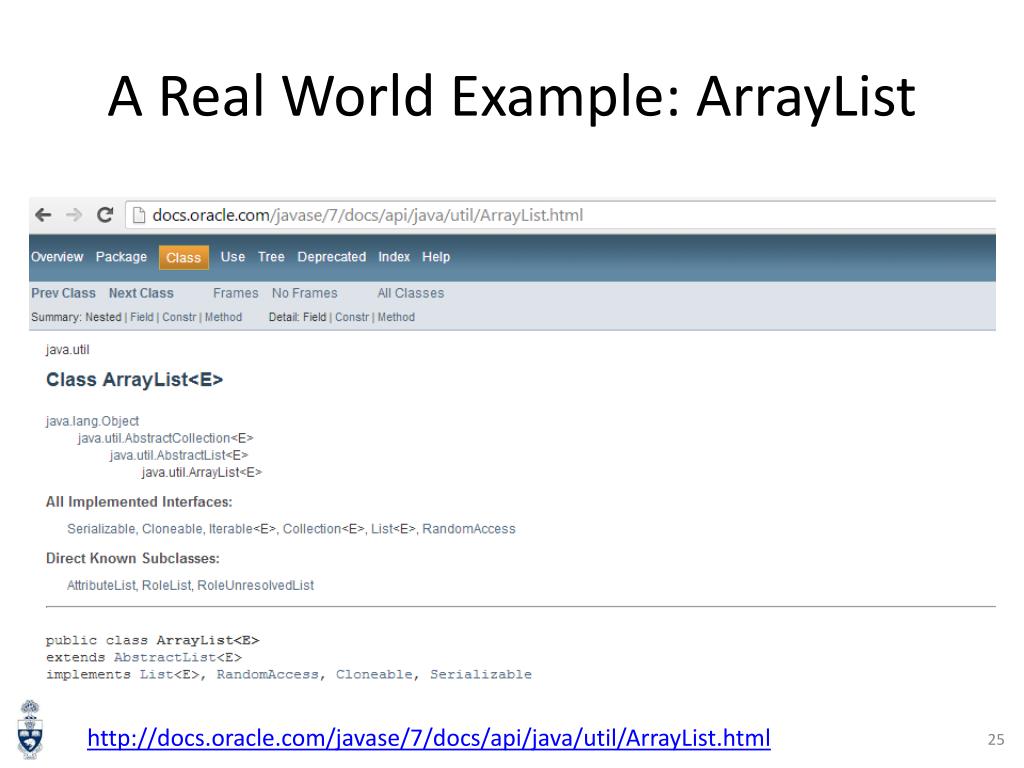Jump to Summary Nested section
The height and width of the screenshot is (768, 1024).
104,317
